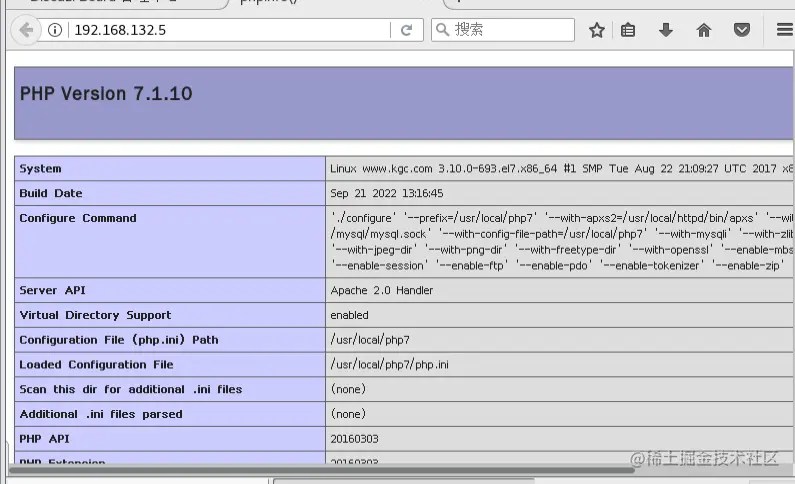This screenshot has height=484, width=795.
Task: Focus the address bar showing 192.168.132.5
Action: point(228,30)
